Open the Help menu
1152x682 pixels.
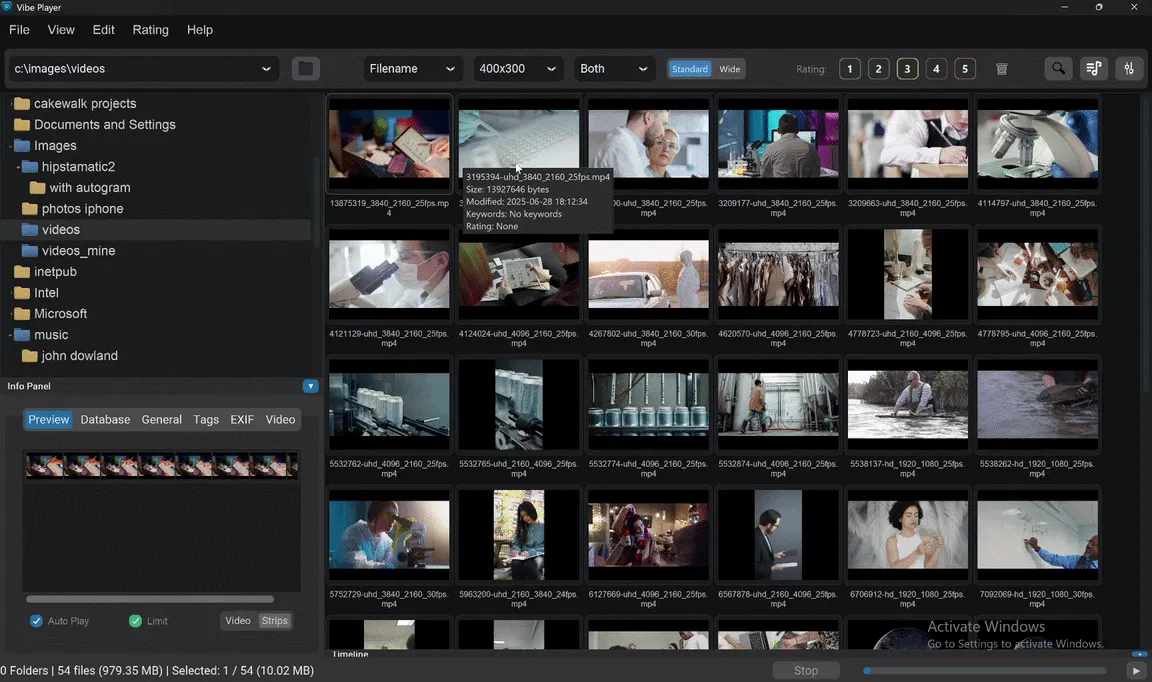pyautogui.click(x=200, y=30)
